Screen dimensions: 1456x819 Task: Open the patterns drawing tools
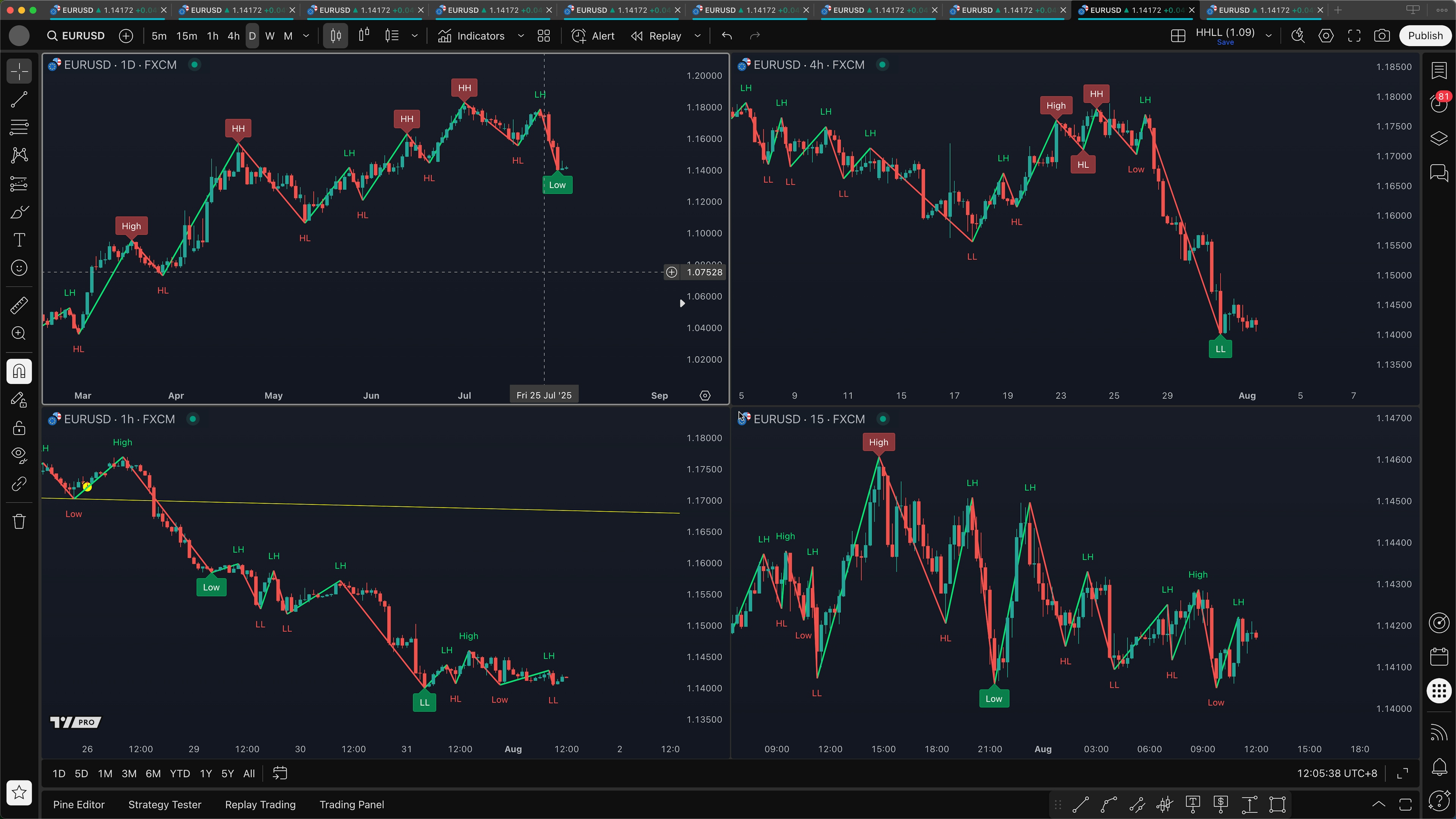19,155
